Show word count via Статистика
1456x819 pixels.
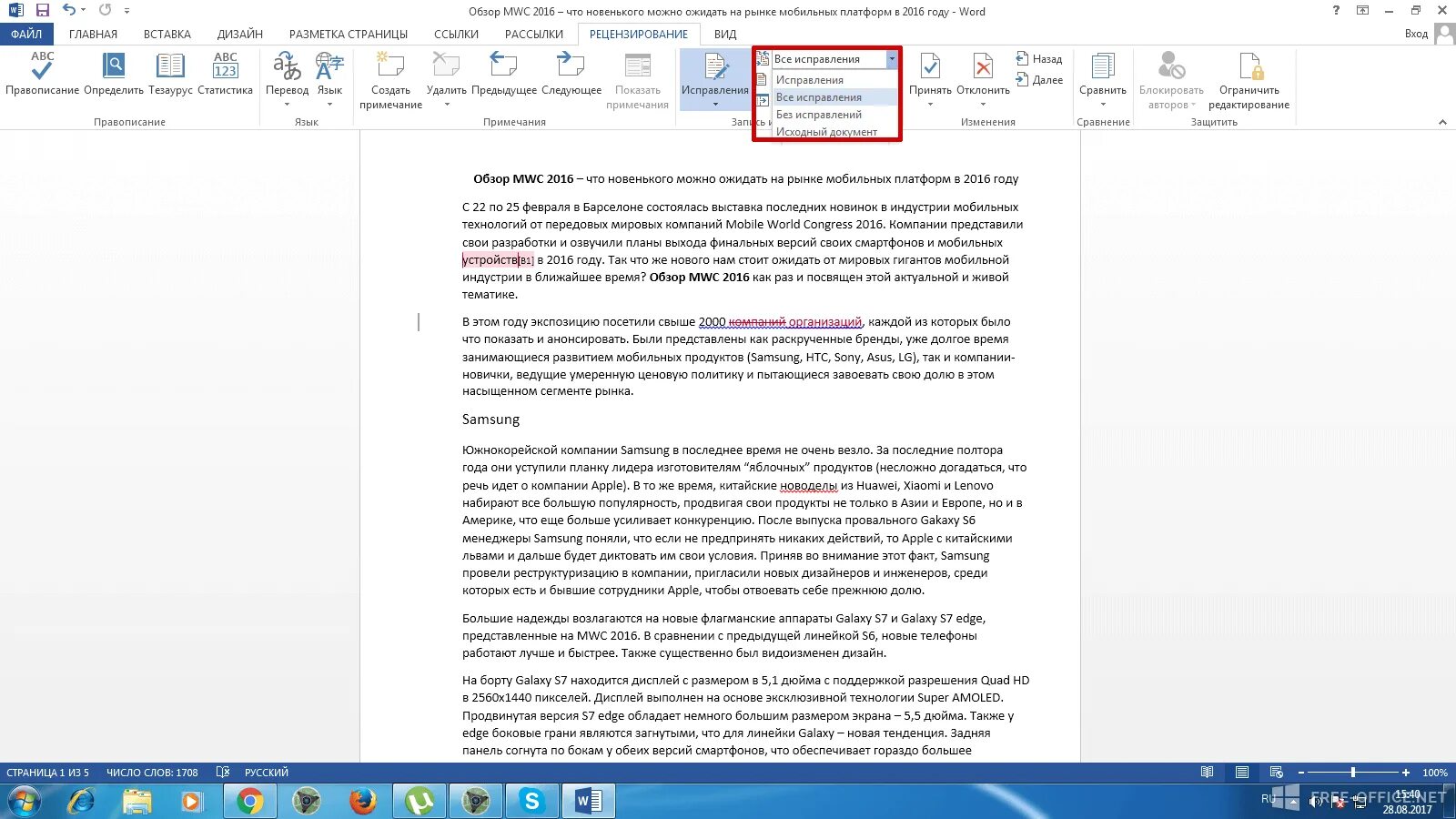pos(225,73)
